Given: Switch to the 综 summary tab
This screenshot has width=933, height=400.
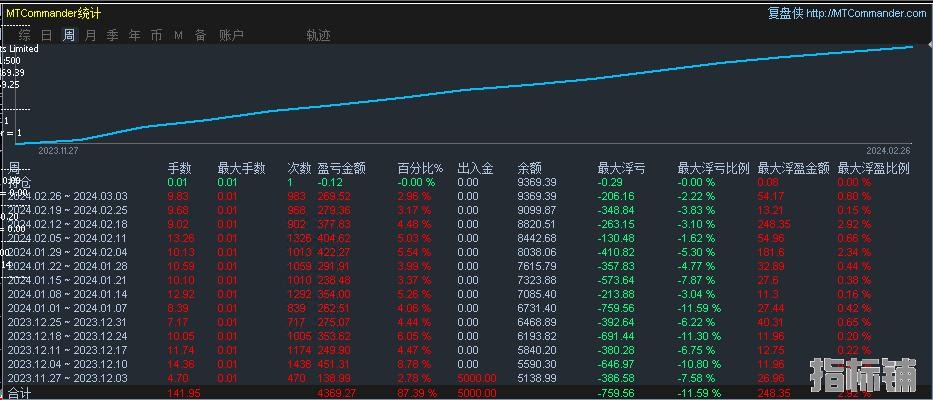Looking at the screenshot, I should pos(24,35).
